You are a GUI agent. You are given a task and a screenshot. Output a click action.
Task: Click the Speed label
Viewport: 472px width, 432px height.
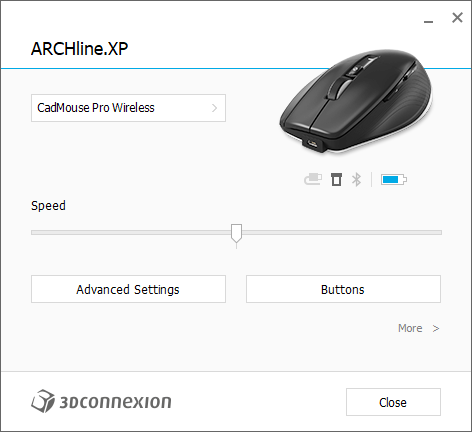pyautogui.click(x=48, y=206)
